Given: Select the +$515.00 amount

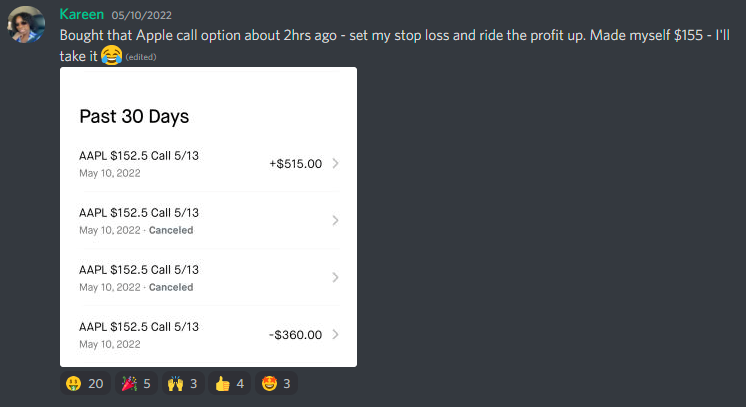Looking at the screenshot, I should pos(295,164).
